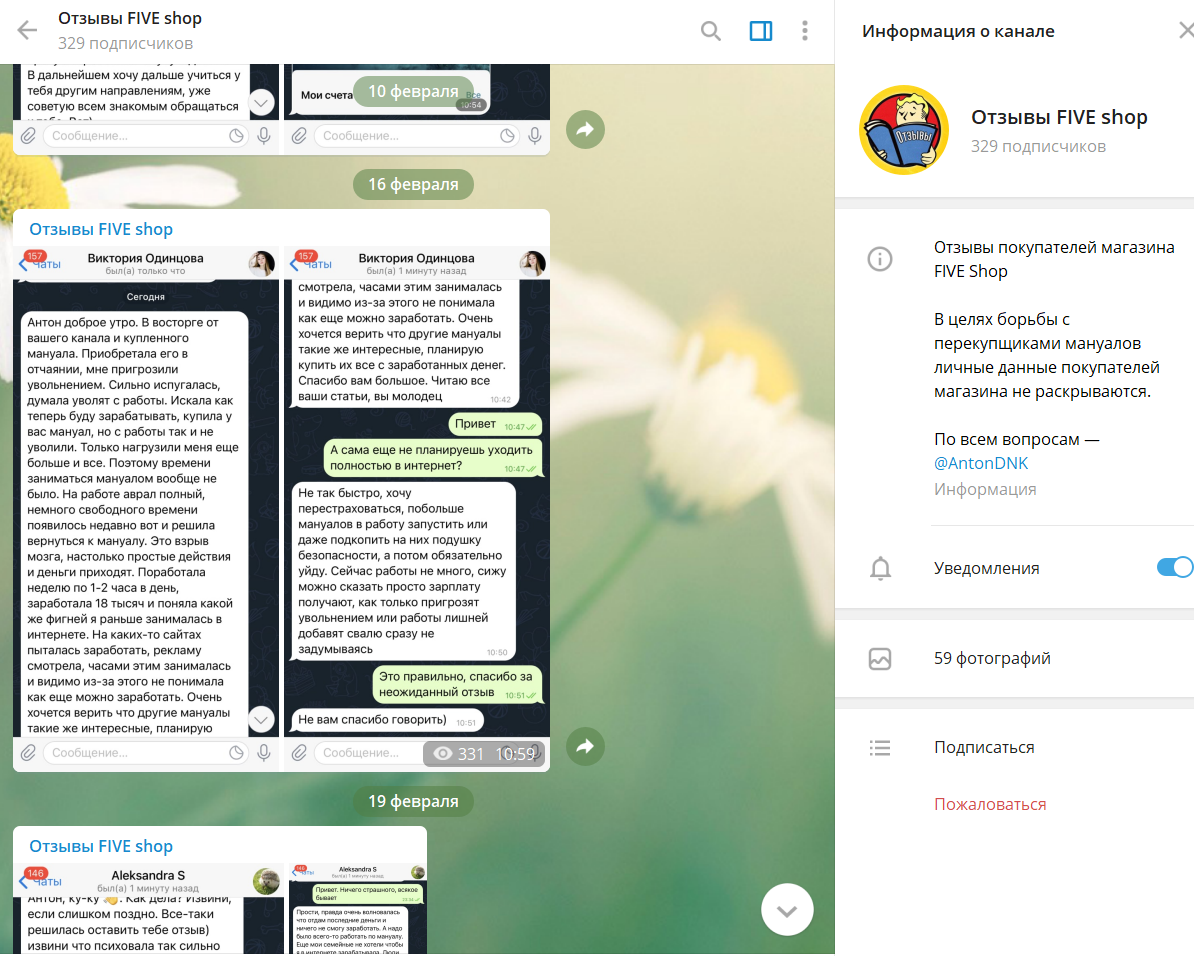This screenshot has width=1194, height=956.
Task: Open the three-dot channel menu
Action: (x=805, y=31)
